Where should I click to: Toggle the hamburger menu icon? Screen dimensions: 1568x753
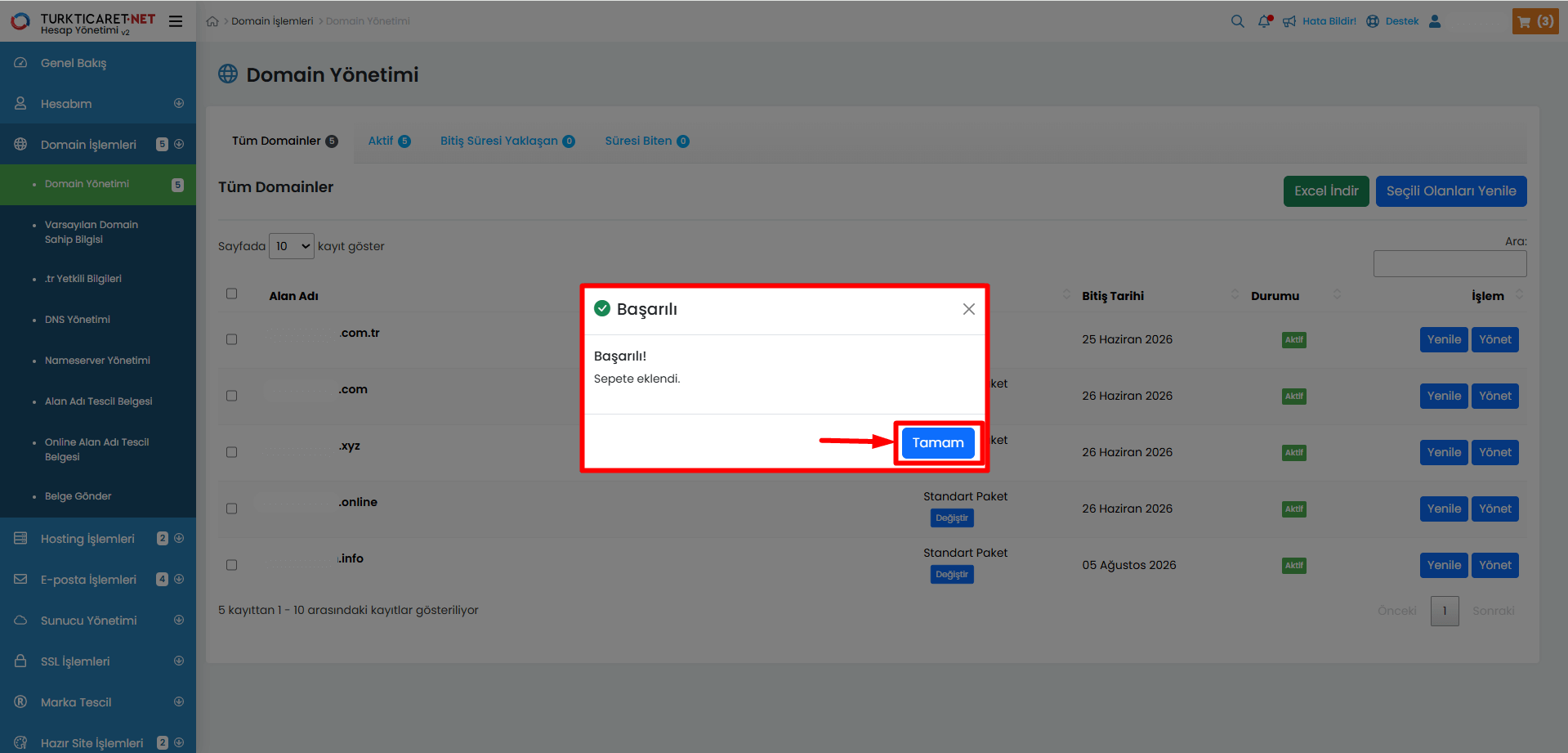pos(176,21)
